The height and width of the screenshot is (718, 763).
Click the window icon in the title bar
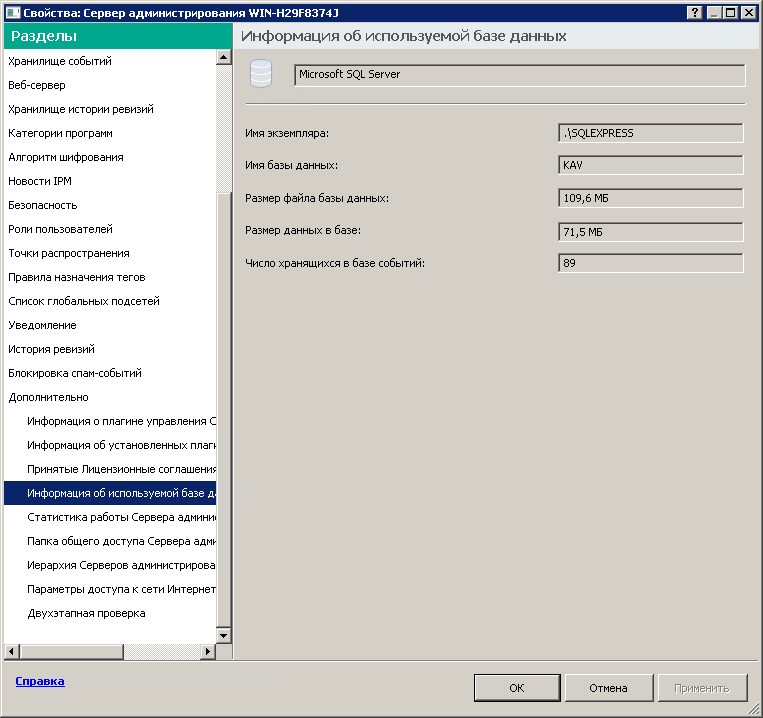11,11
